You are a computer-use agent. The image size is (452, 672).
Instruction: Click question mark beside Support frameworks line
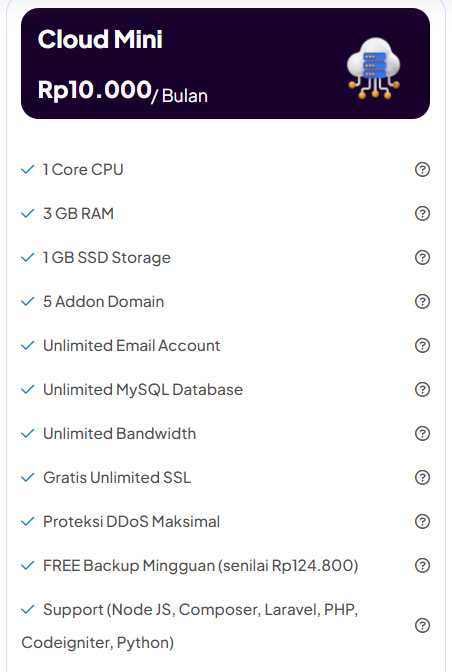pyautogui.click(x=422, y=625)
